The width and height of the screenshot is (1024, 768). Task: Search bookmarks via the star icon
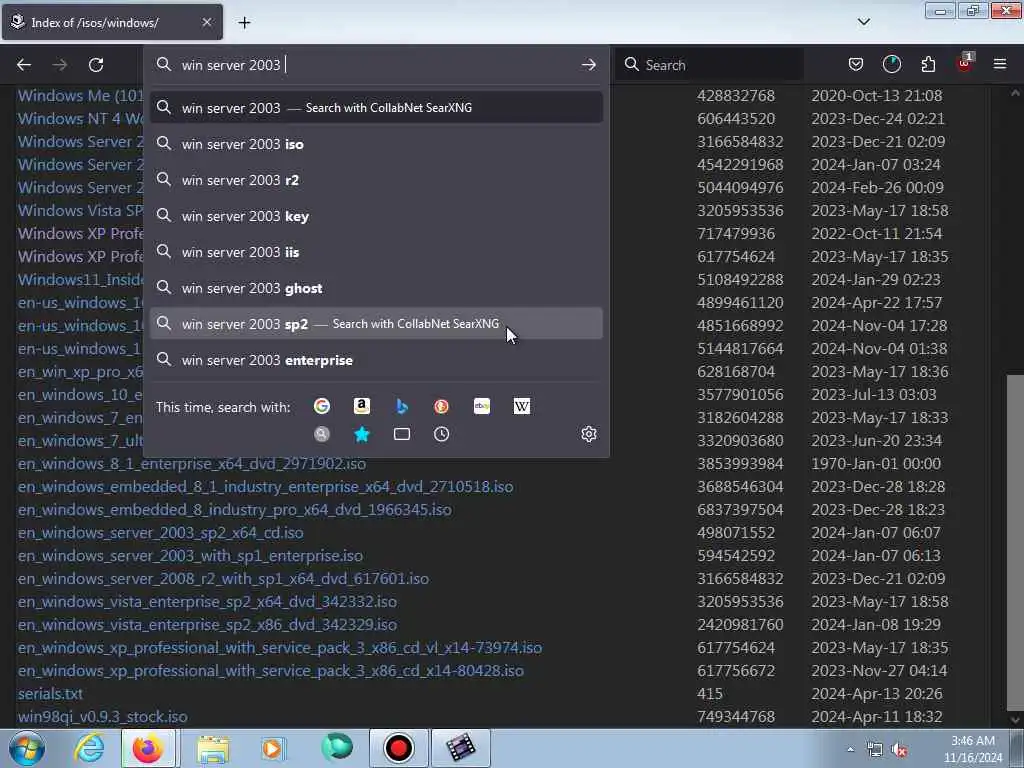tap(362, 434)
